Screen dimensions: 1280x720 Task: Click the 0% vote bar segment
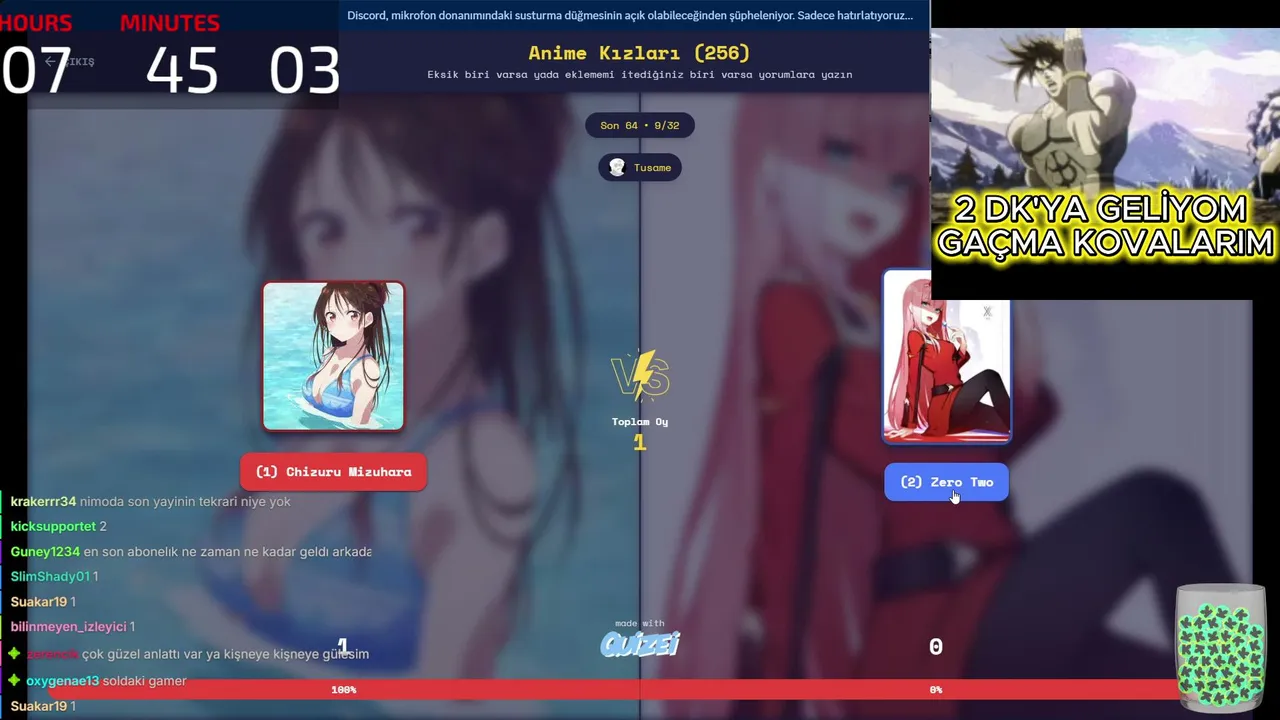coord(936,689)
